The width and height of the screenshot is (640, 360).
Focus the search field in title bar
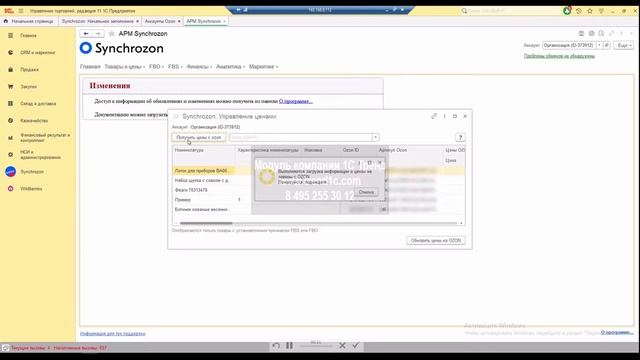click(513, 11)
